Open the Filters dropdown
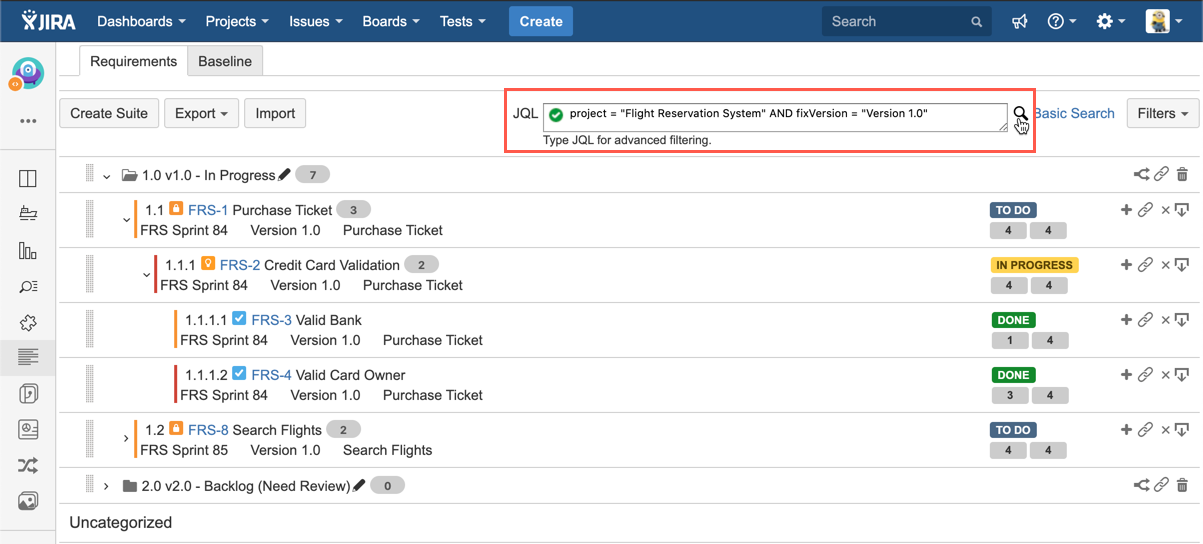Viewport: 1203px width, 544px height. tap(1162, 113)
